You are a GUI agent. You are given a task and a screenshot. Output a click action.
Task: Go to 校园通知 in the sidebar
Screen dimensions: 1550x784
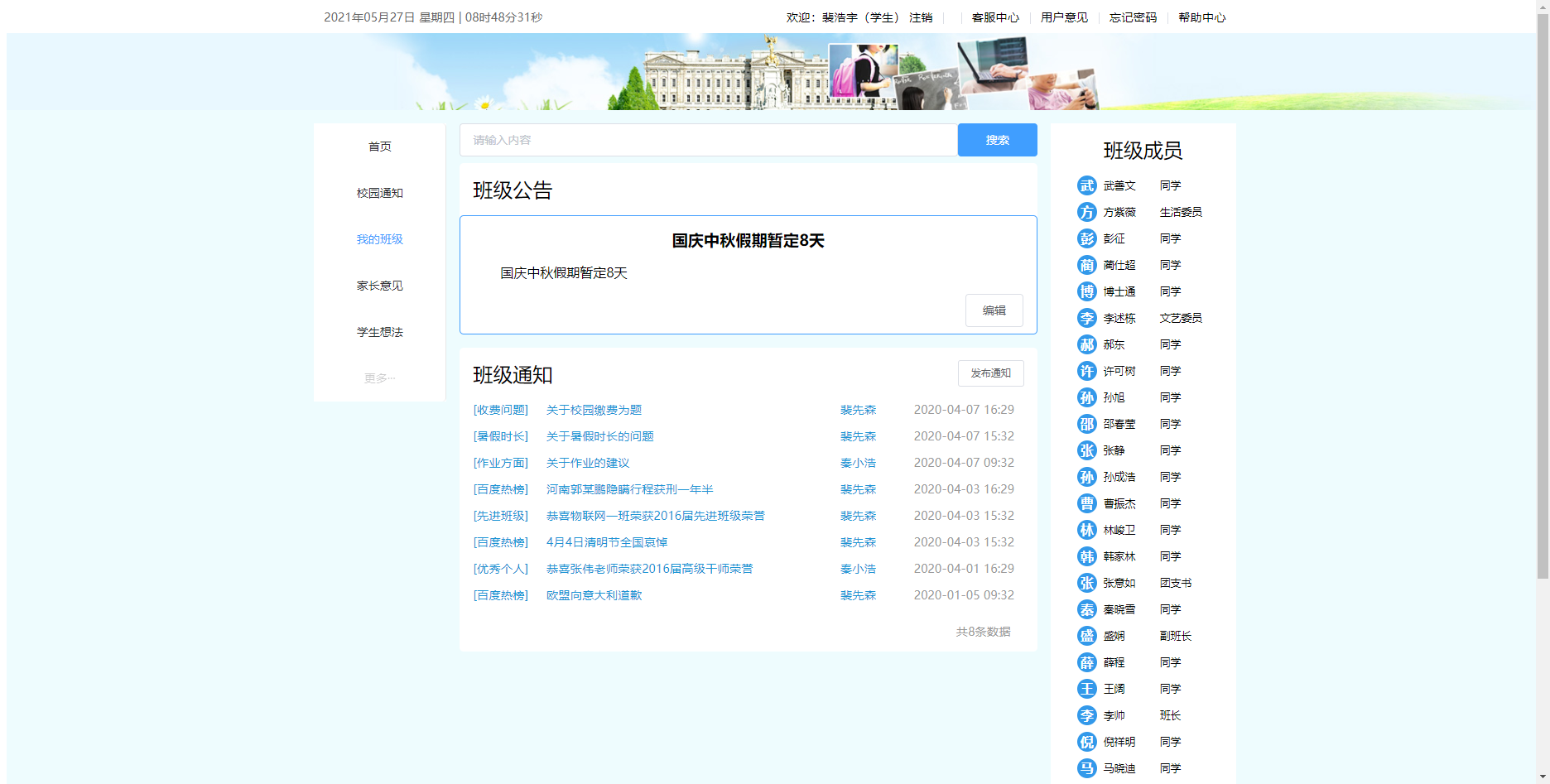[379, 193]
